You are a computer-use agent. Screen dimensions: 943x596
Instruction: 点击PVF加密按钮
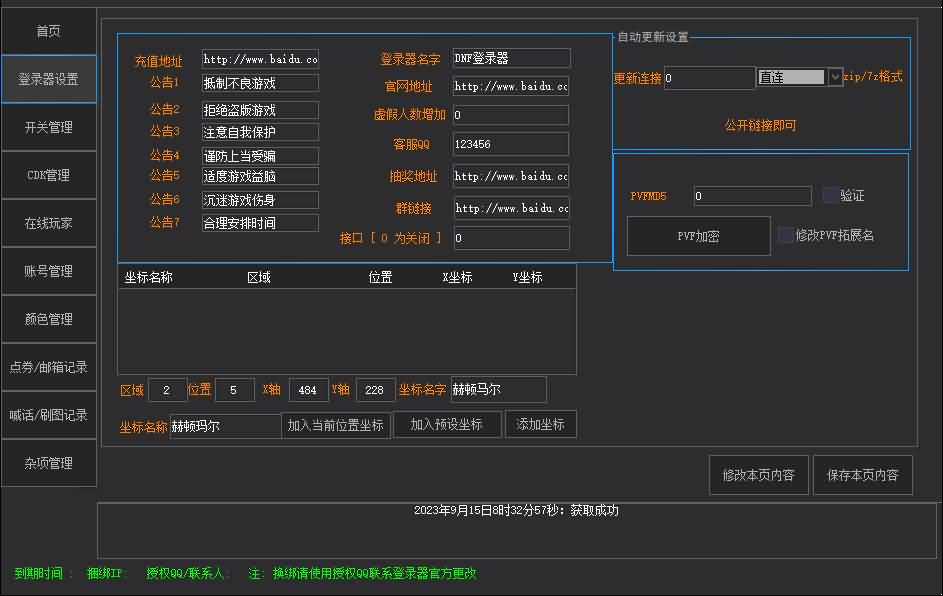click(698, 236)
